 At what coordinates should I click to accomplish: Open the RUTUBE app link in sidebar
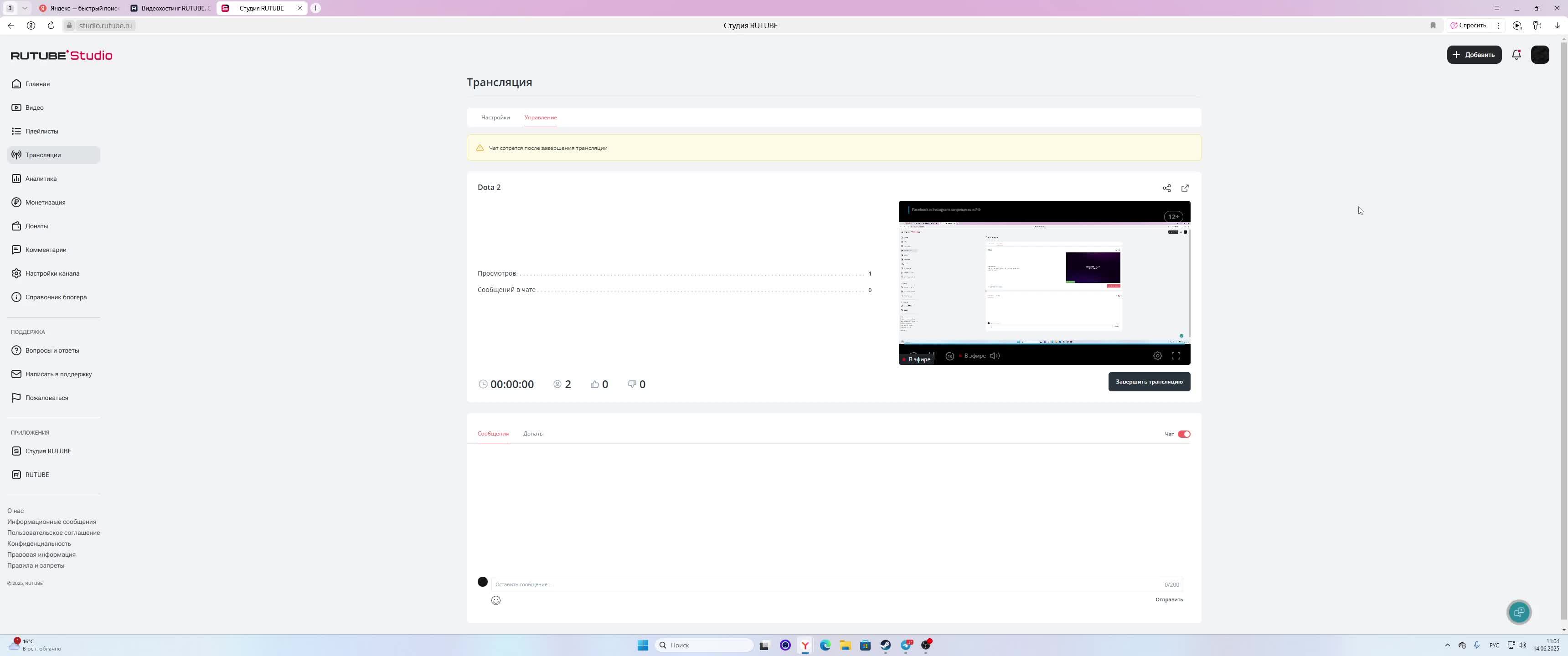pyautogui.click(x=54, y=475)
